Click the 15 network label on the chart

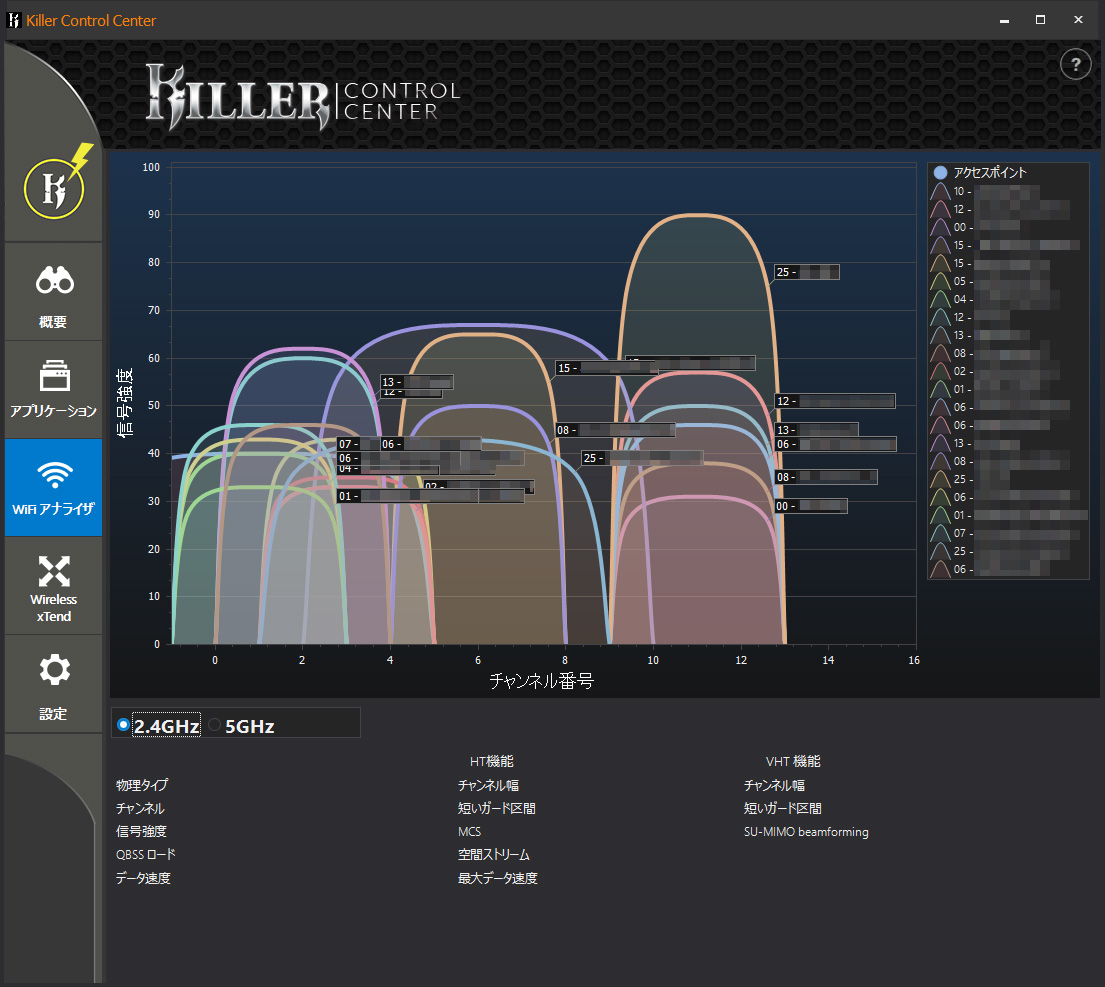pos(606,368)
